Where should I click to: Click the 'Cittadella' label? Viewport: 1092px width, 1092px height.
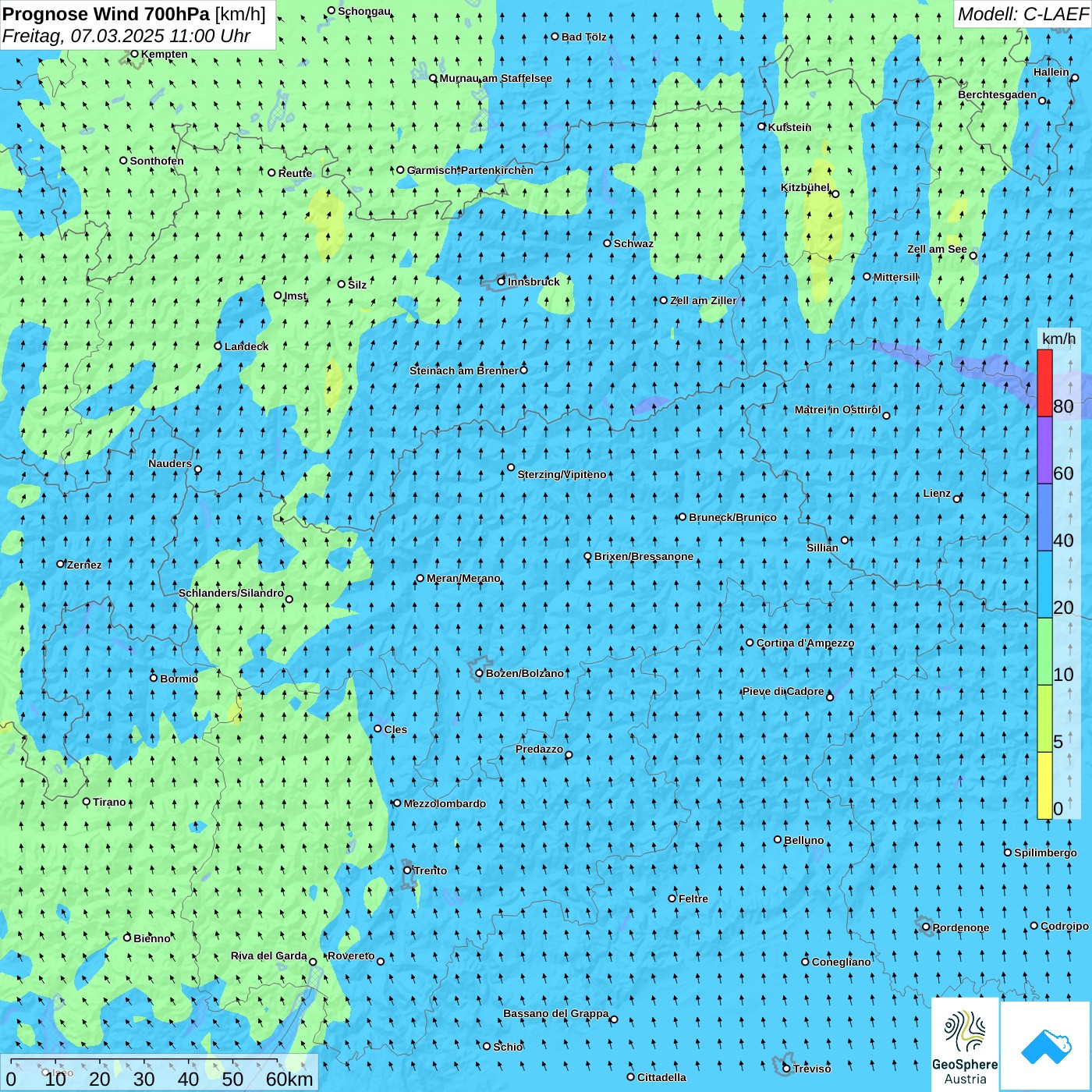pos(661,1077)
